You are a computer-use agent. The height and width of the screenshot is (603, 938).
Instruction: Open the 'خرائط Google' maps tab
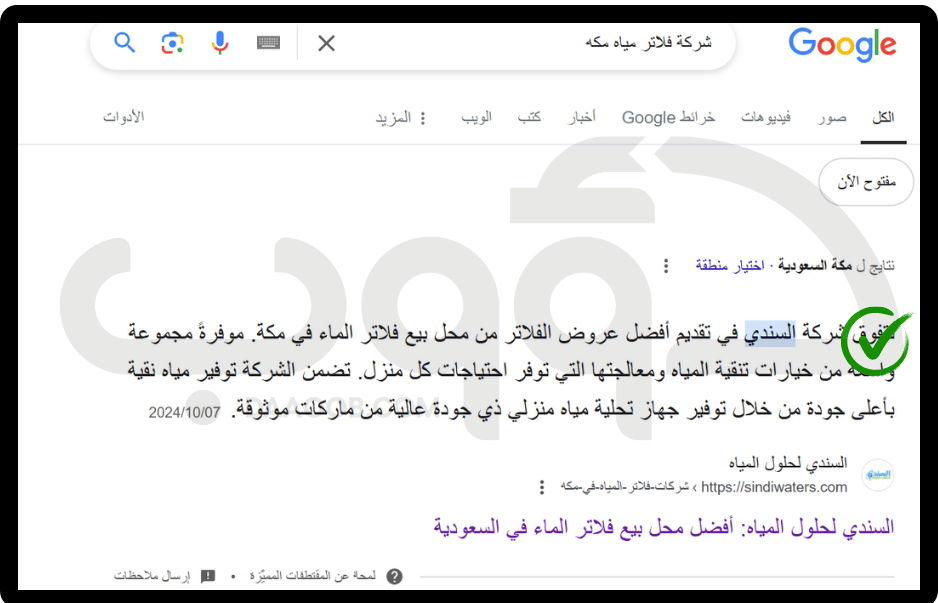coord(668,117)
